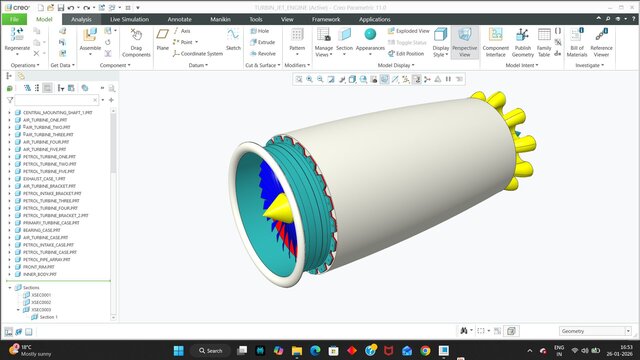Switch to the Analysis tab

[81, 19]
